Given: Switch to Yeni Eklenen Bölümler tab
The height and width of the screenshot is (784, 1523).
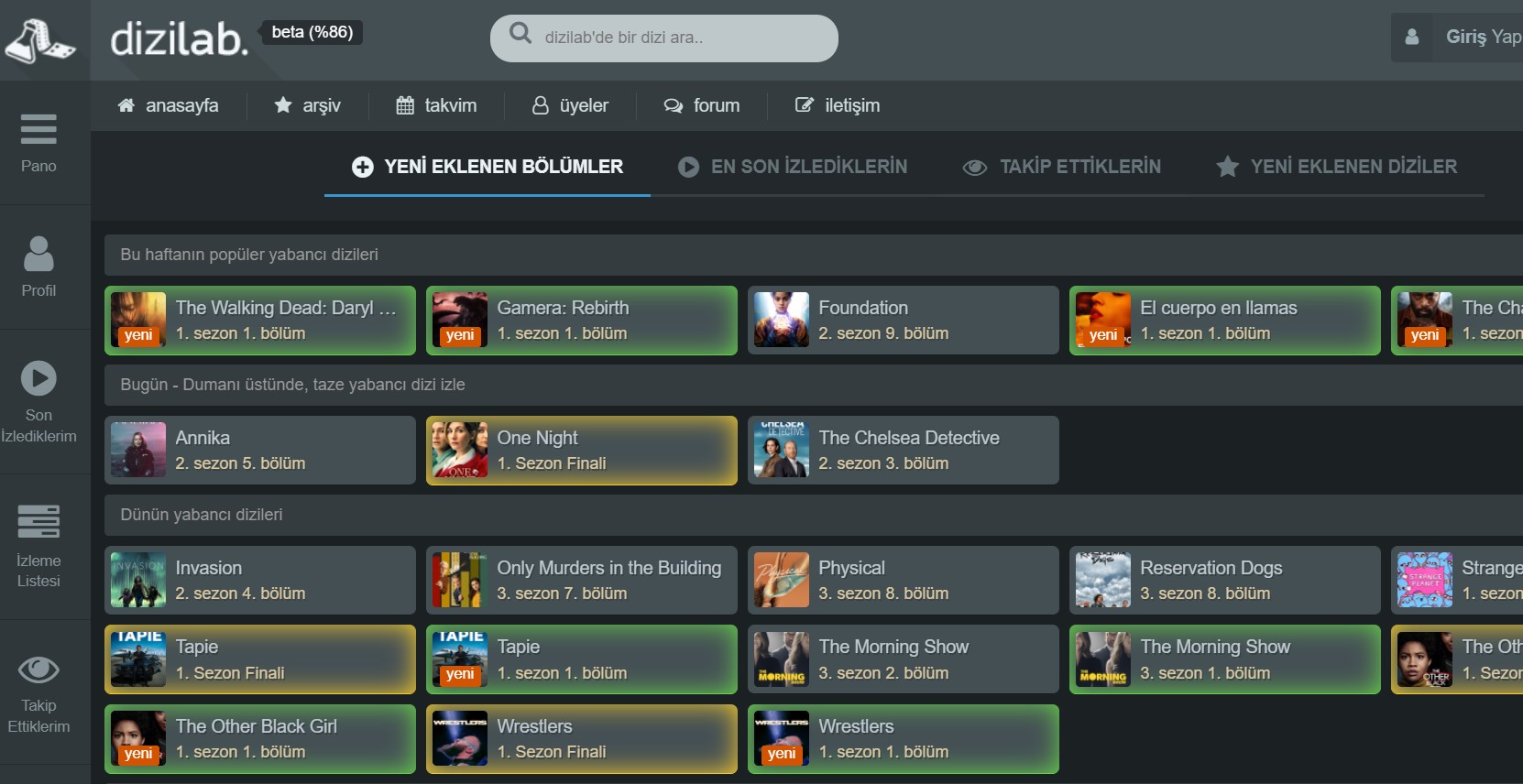Looking at the screenshot, I should coord(488,167).
